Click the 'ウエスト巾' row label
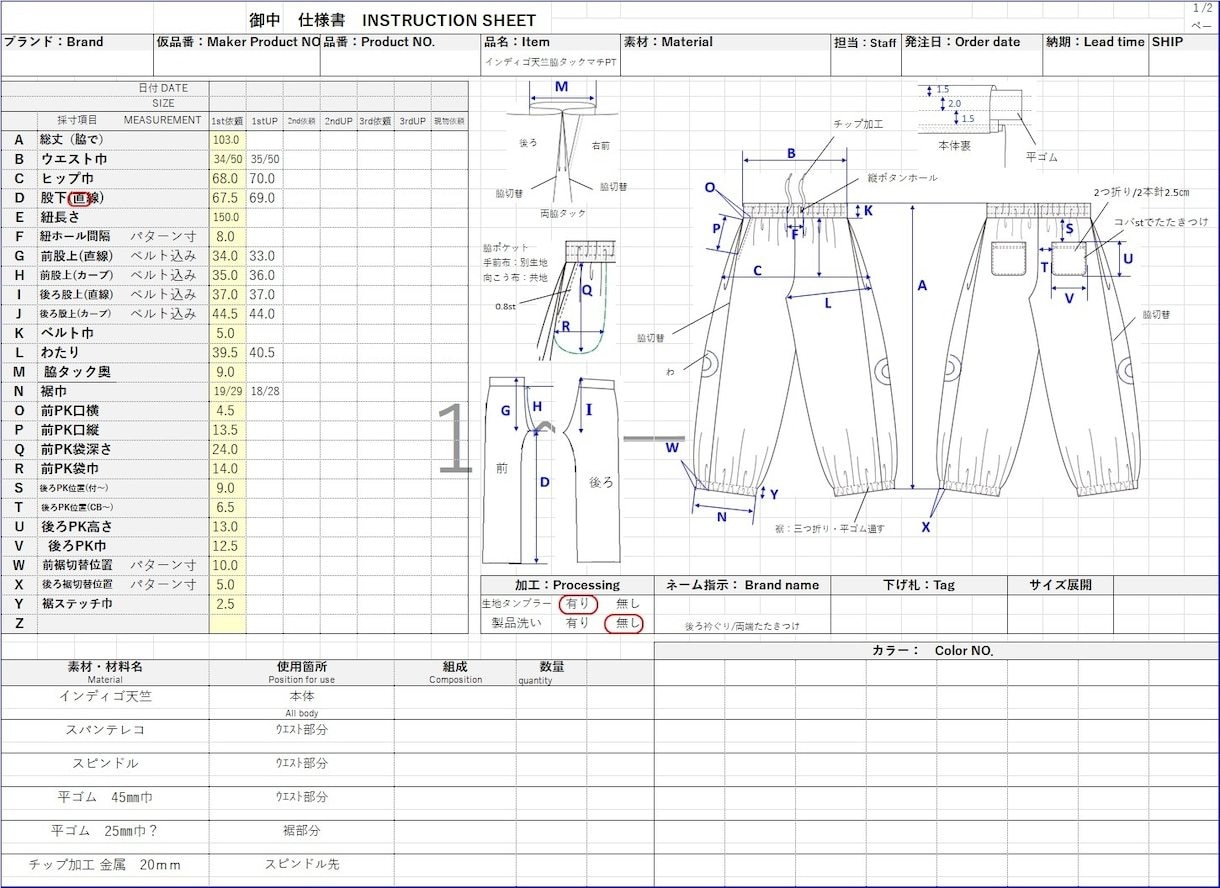The width and height of the screenshot is (1220, 888). [74, 159]
